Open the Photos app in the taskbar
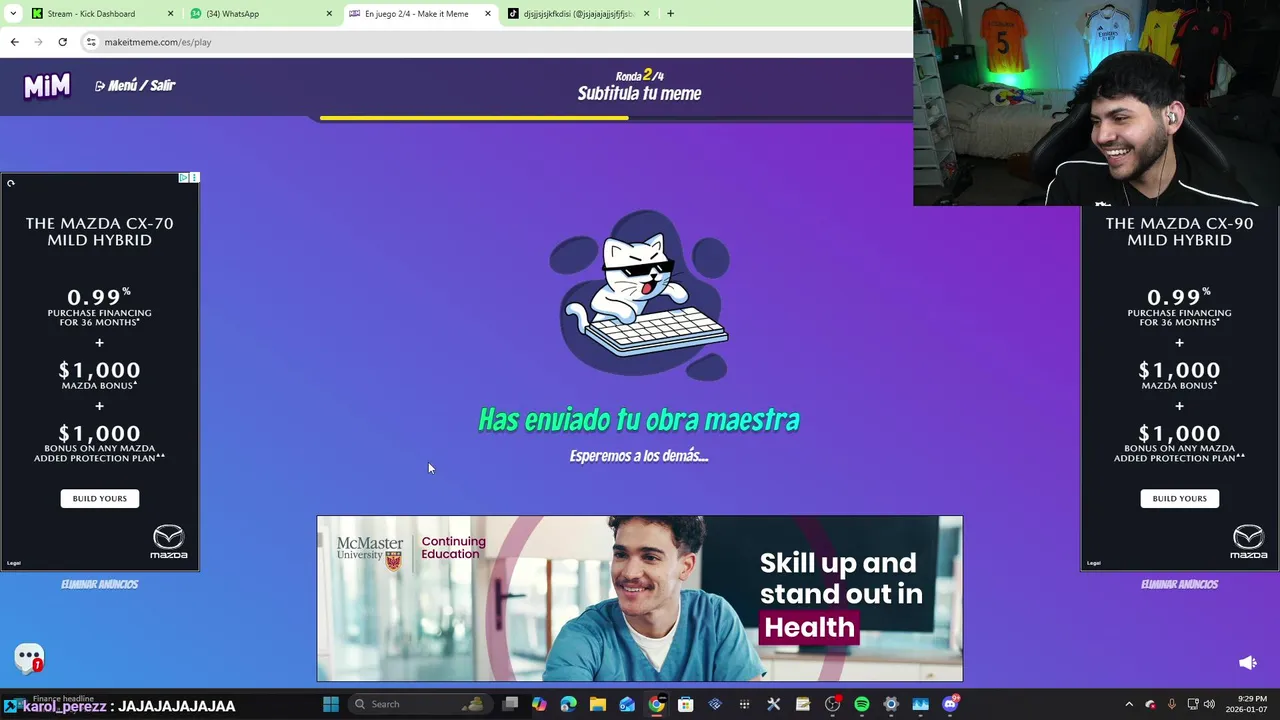The width and height of the screenshot is (1280, 720). click(920, 704)
